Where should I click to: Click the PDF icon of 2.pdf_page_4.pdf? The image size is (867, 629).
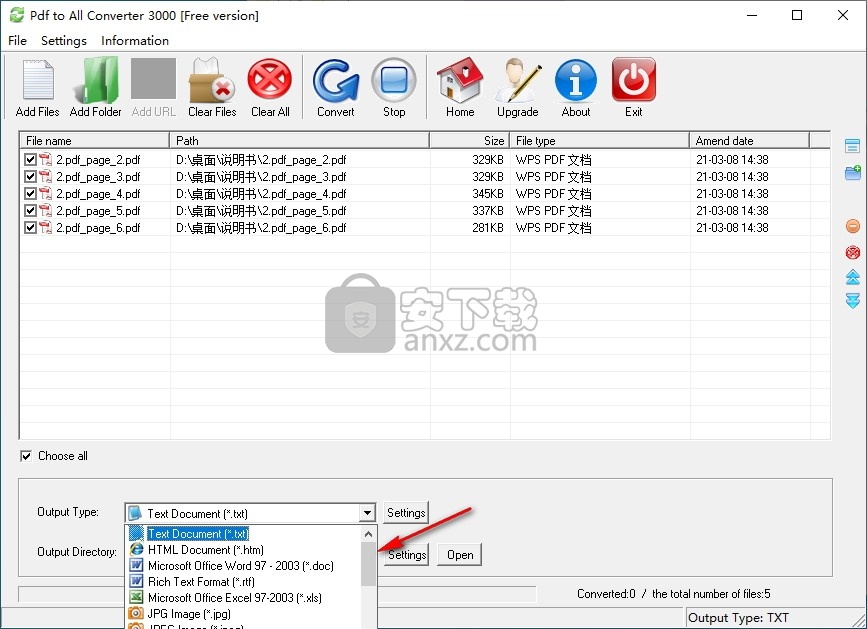coord(45,194)
